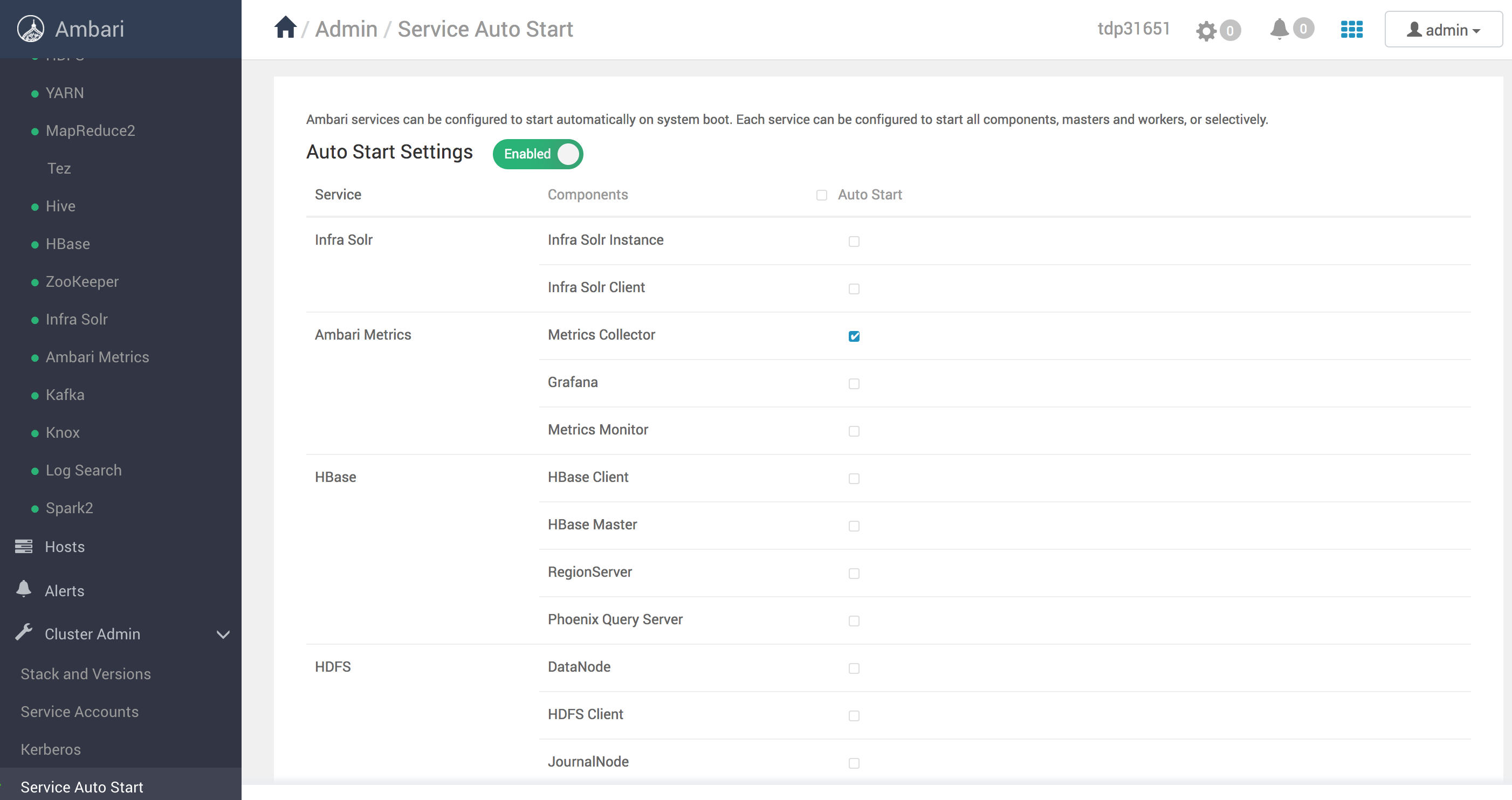
Task: Open Hive service in sidebar
Action: 60,206
